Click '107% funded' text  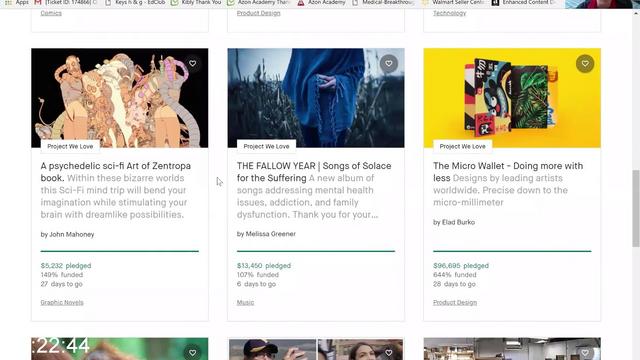pyautogui.click(x=258, y=275)
